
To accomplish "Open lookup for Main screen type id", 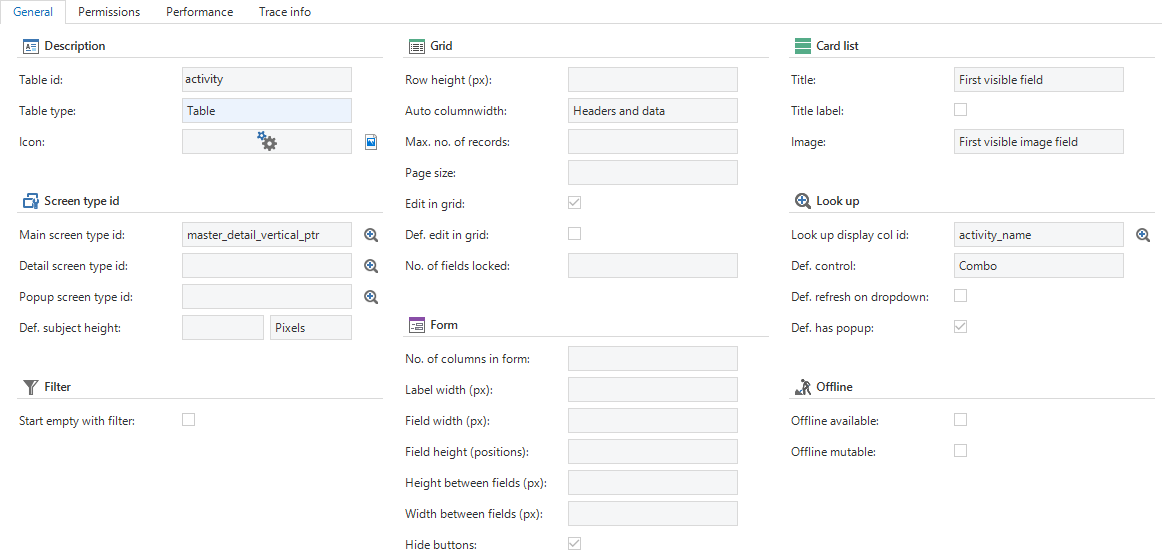I will pos(371,235).
